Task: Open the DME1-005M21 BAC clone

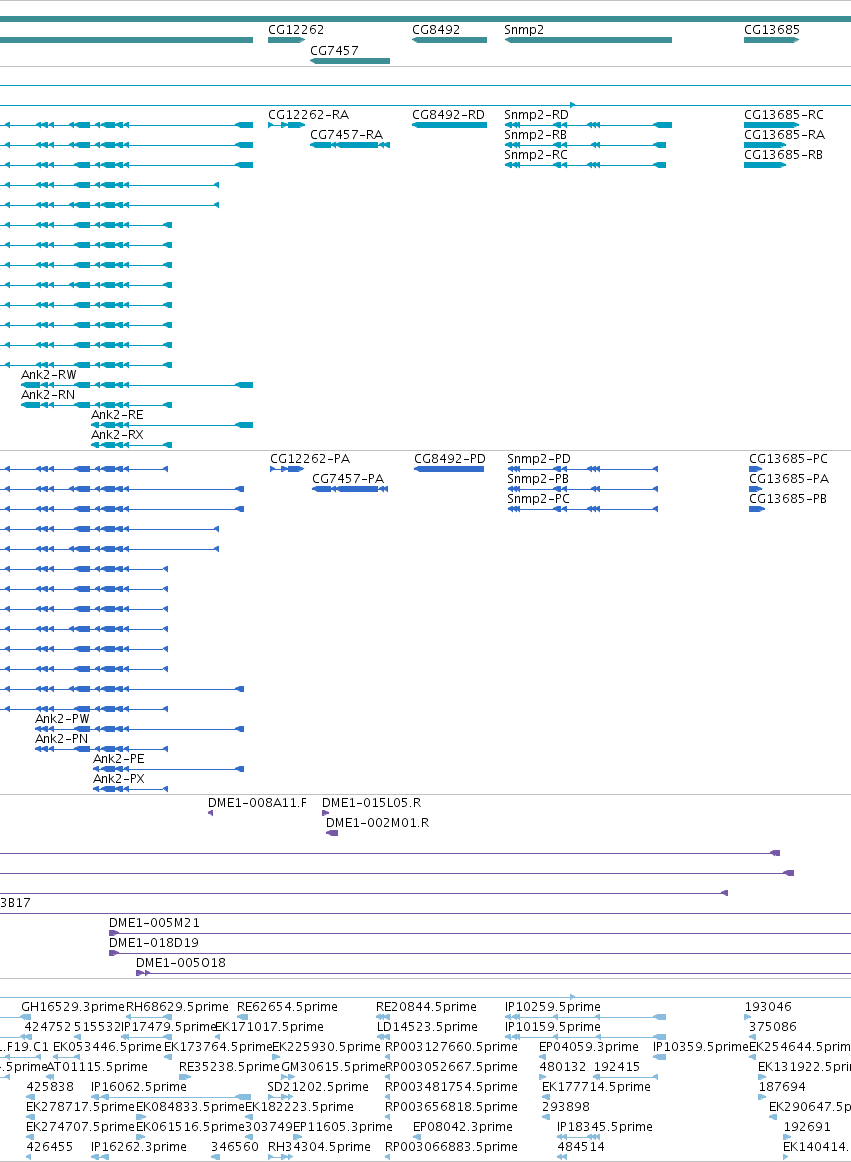Action: click(154, 923)
